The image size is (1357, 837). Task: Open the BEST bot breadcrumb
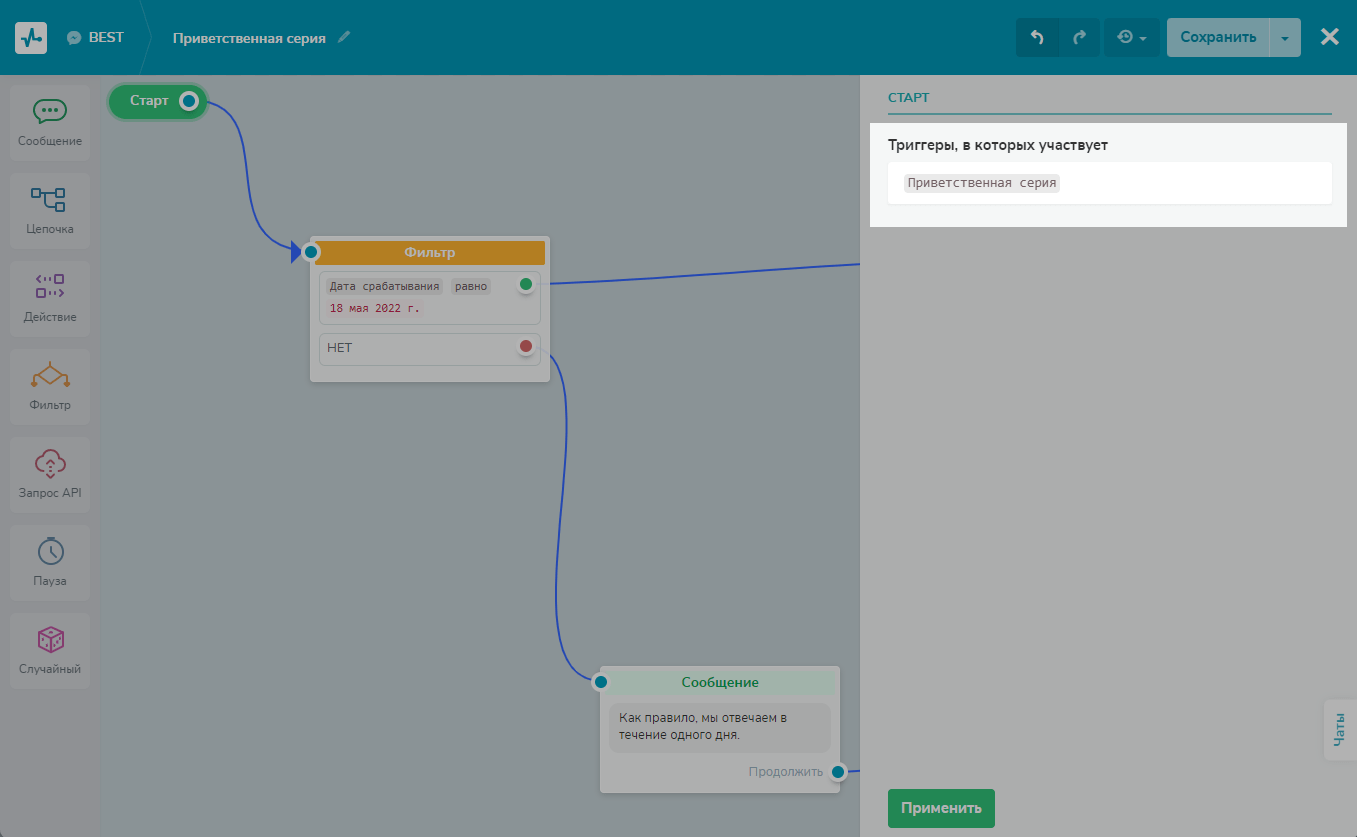click(96, 37)
